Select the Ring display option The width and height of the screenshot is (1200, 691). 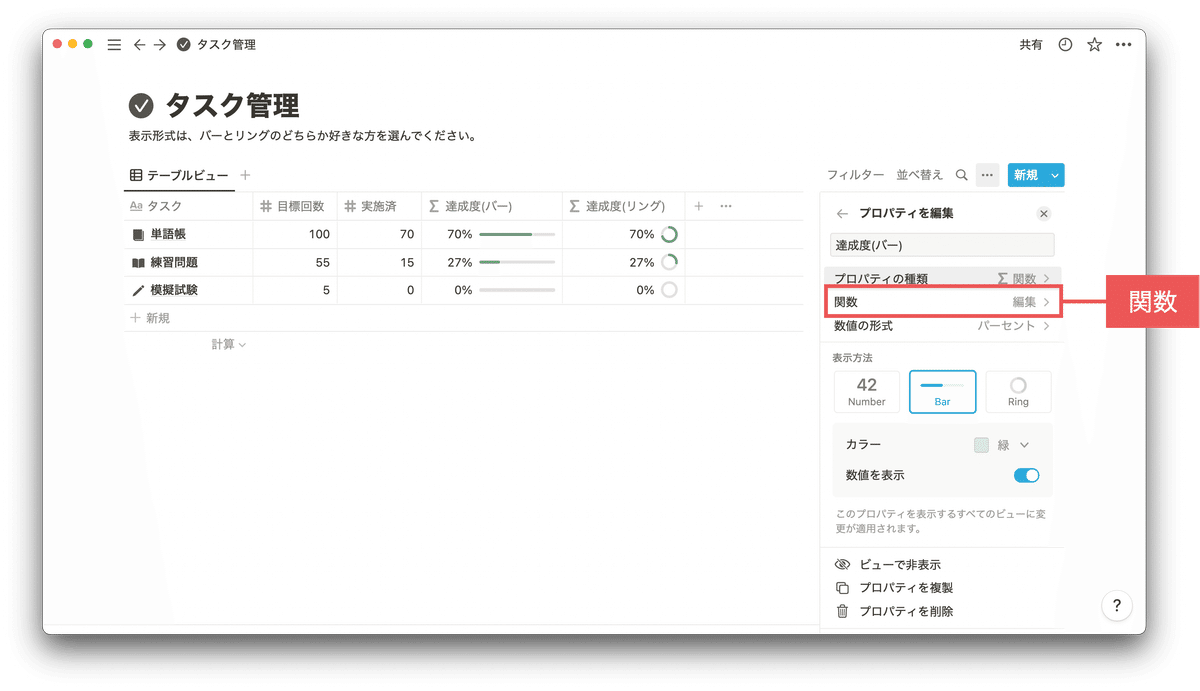coord(1018,391)
